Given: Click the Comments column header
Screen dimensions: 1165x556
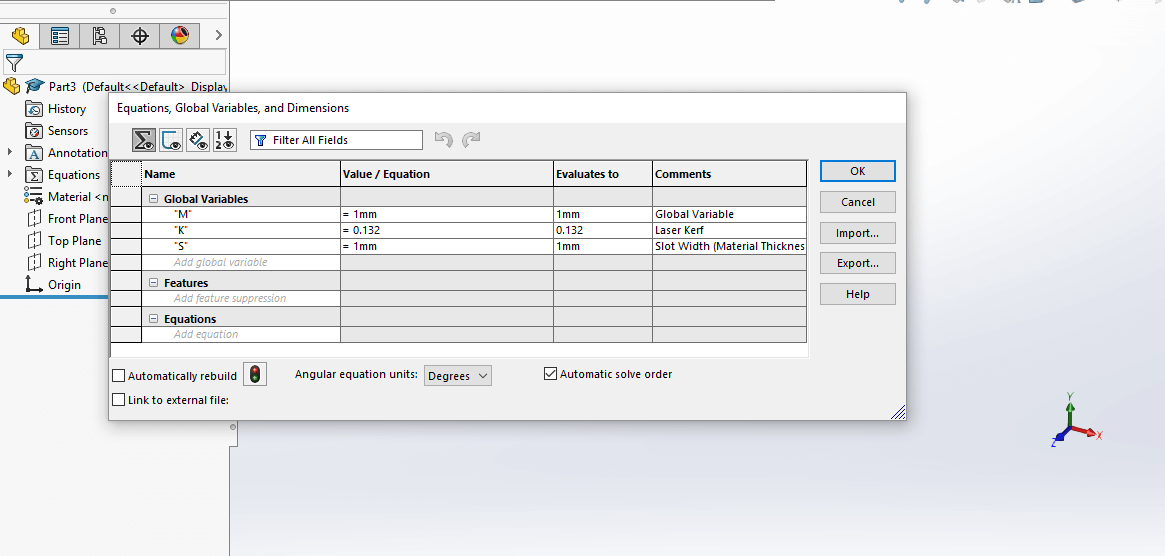Looking at the screenshot, I should pos(730,174).
